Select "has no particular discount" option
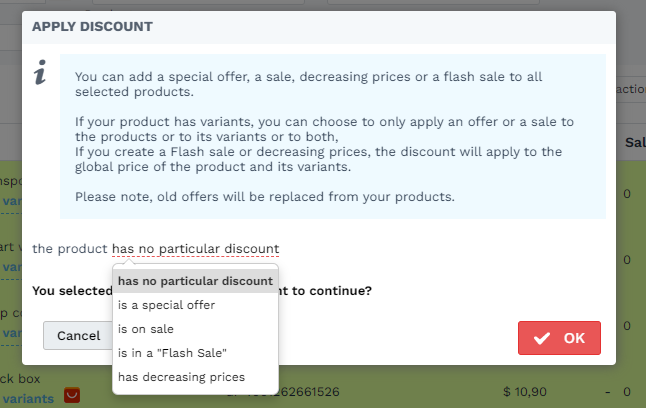Image resolution: width=646 pixels, height=408 pixels. coord(195,281)
